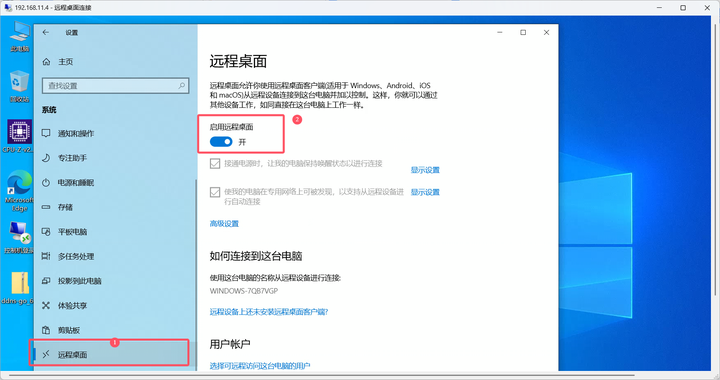Click the 平板电脑 icon

46,232
